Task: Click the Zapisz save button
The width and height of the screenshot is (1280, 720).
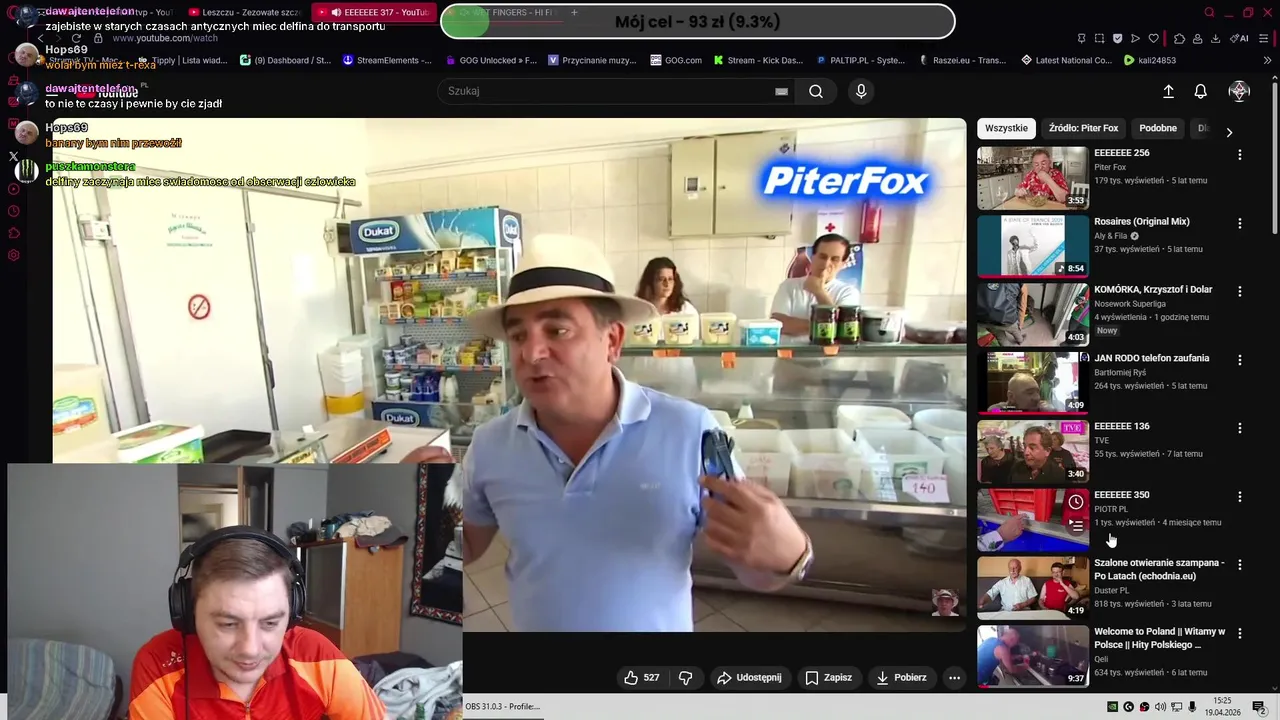Action: click(x=828, y=677)
